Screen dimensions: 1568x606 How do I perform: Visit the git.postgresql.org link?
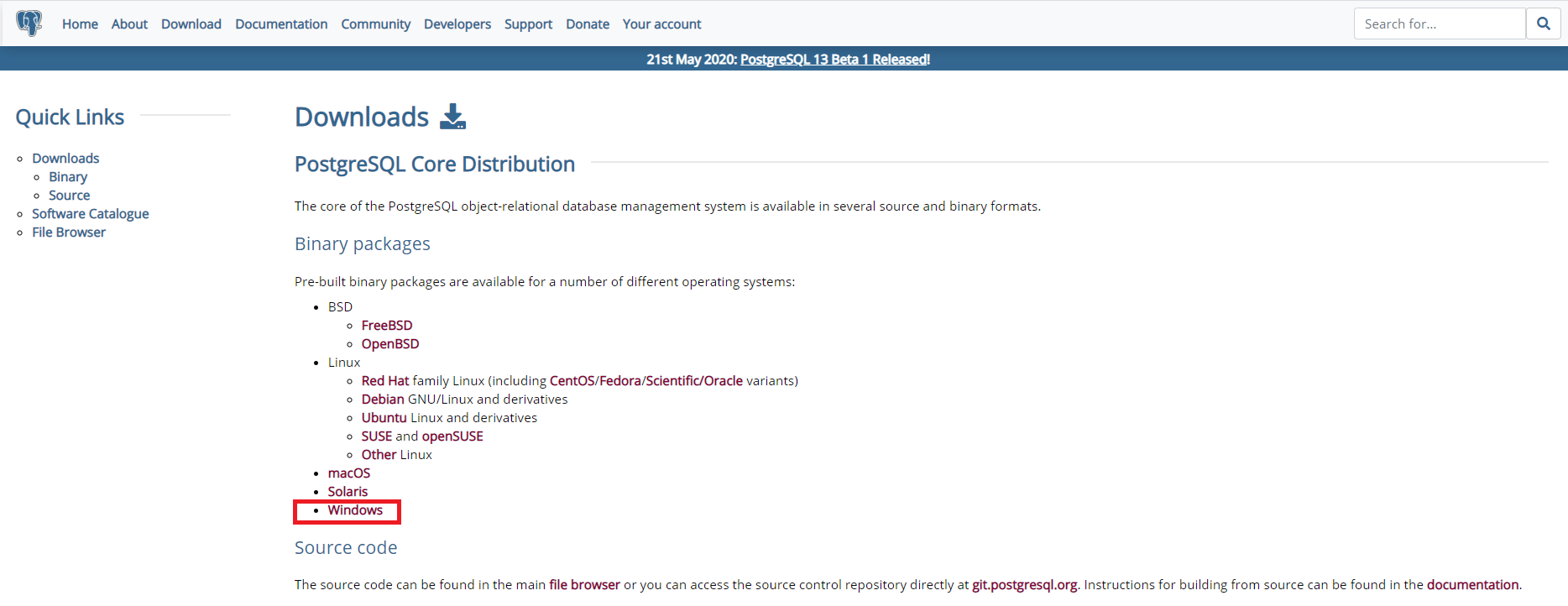point(1025,585)
